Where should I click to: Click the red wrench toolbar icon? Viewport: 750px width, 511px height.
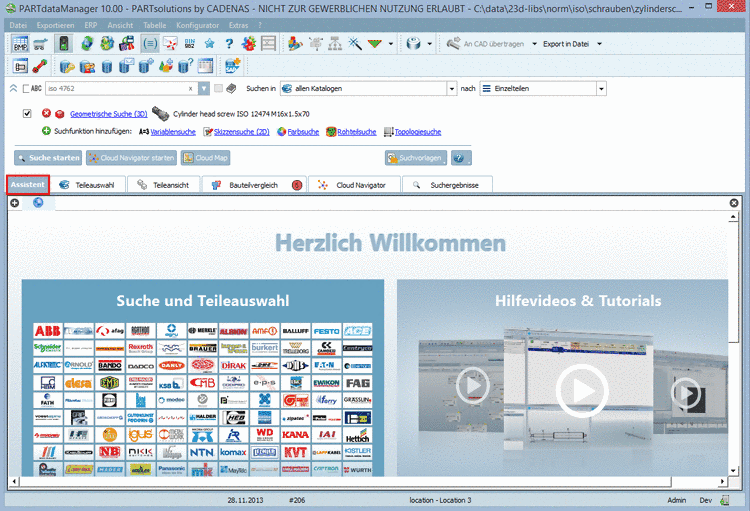point(40,66)
